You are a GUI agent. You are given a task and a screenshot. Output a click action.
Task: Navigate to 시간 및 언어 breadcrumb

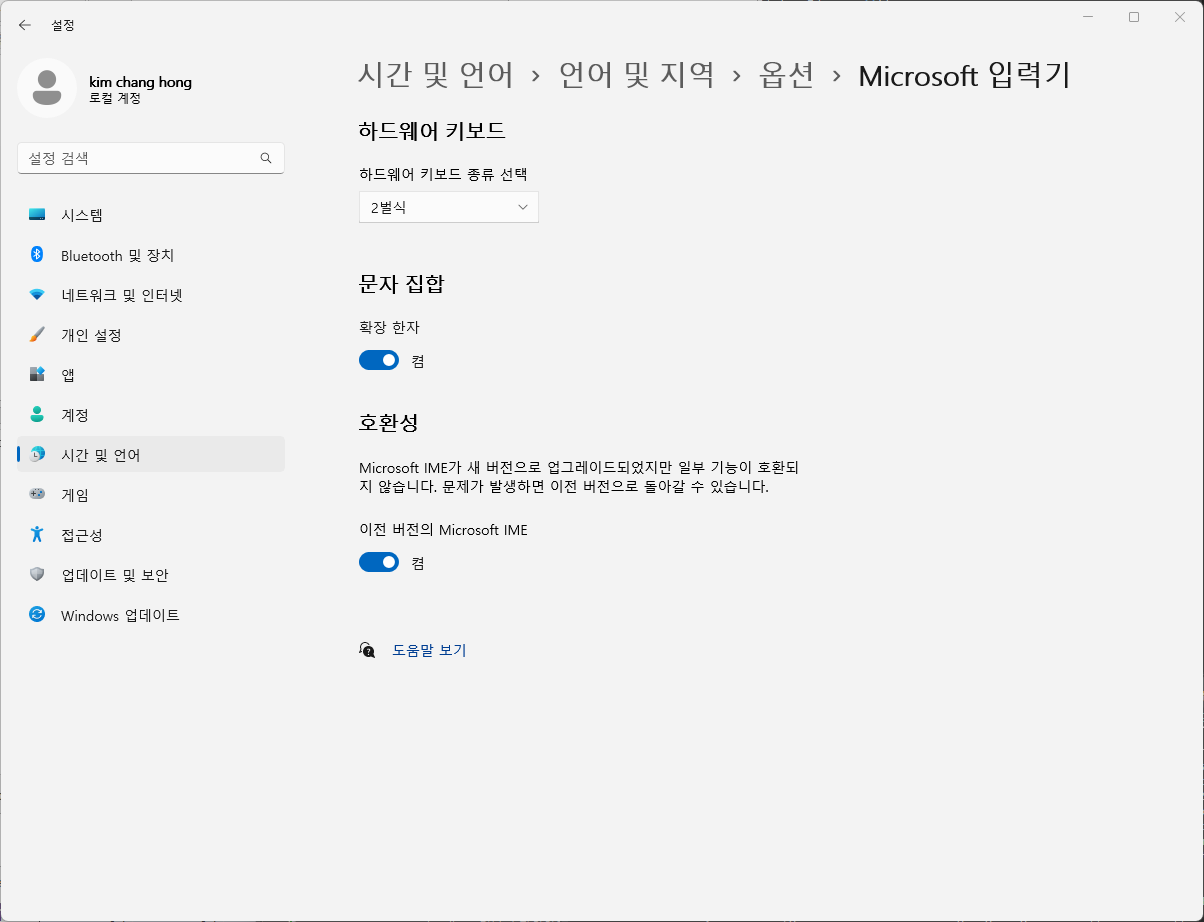pyautogui.click(x=436, y=75)
